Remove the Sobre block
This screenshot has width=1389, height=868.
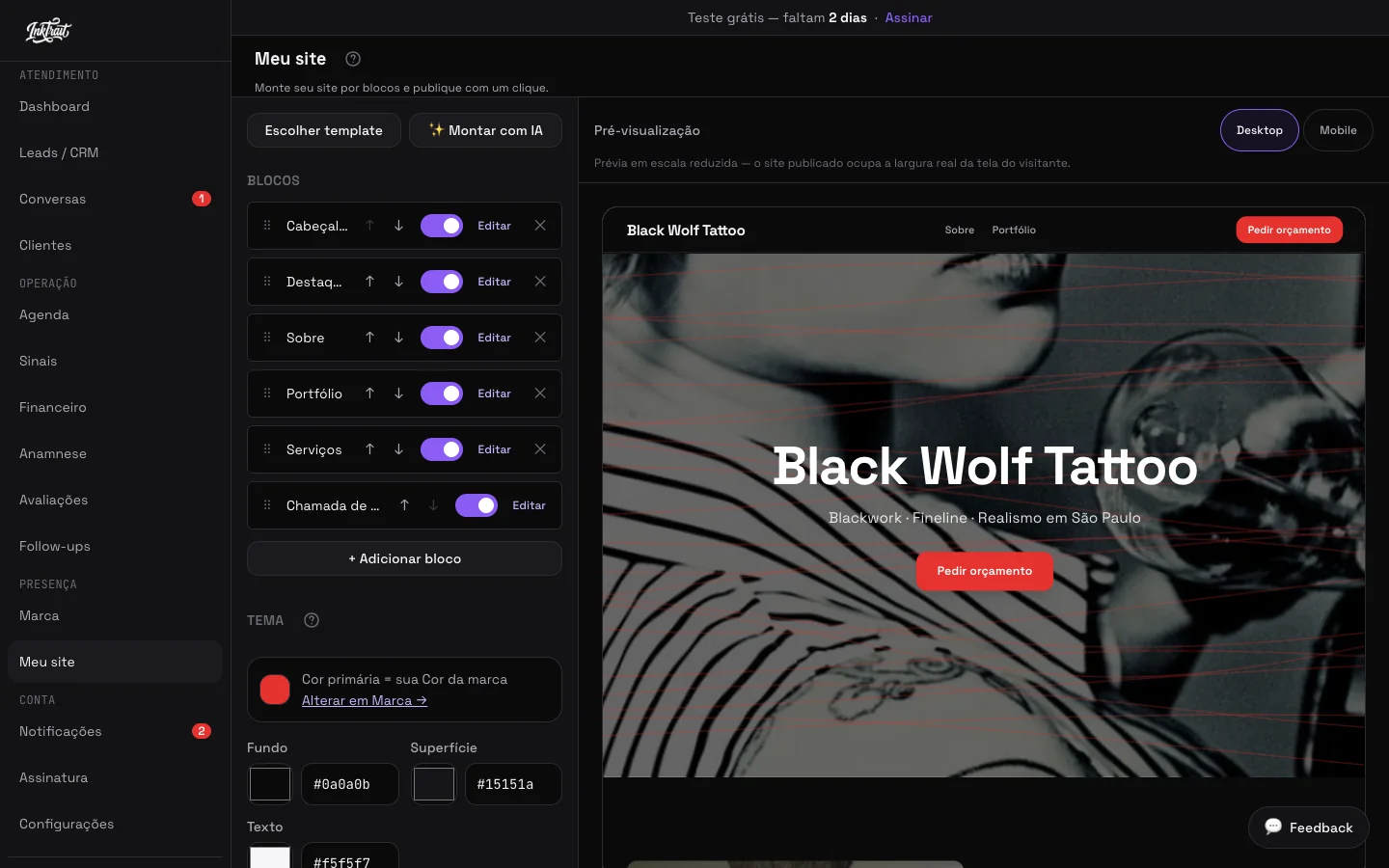point(540,338)
